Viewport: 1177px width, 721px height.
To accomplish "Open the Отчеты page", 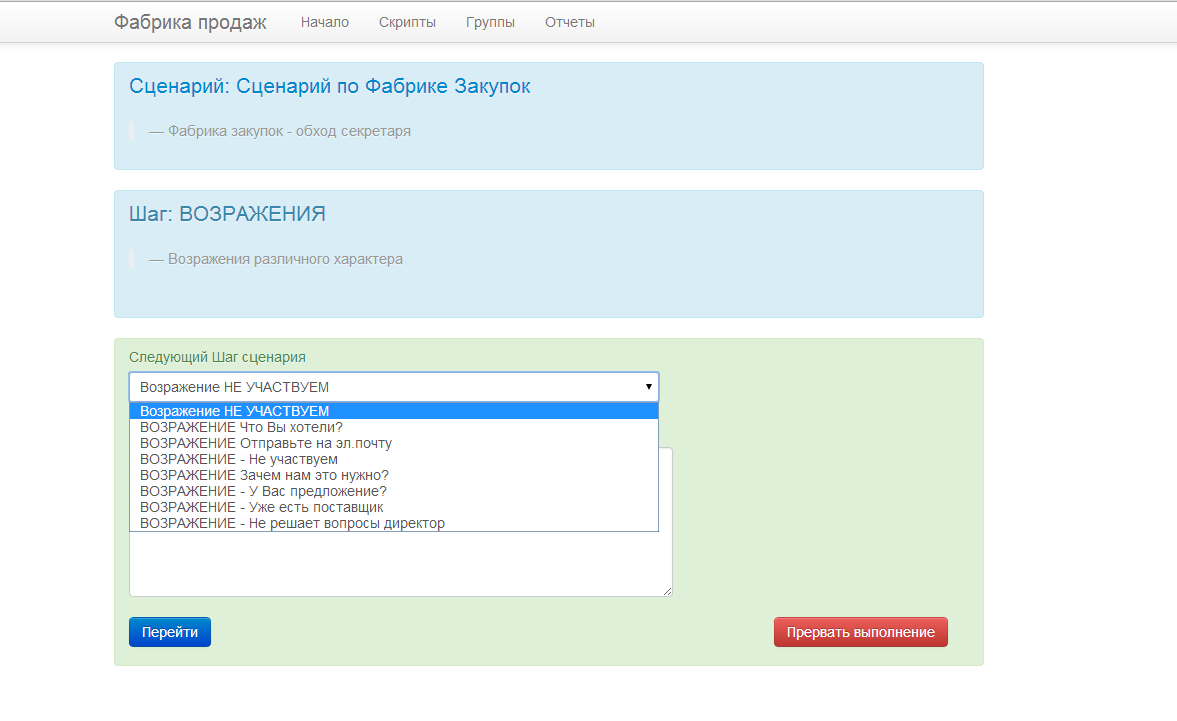I will pos(570,23).
